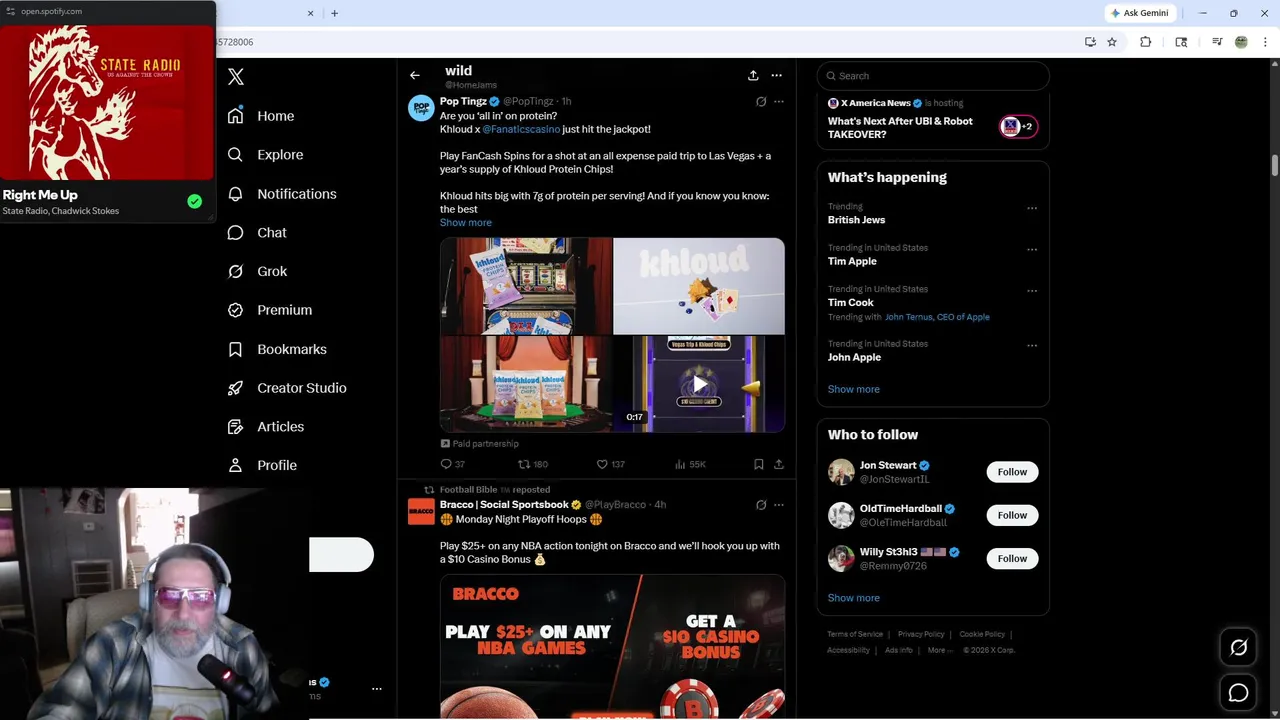
Task: Open Notifications page
Action: tap(281, 194)
